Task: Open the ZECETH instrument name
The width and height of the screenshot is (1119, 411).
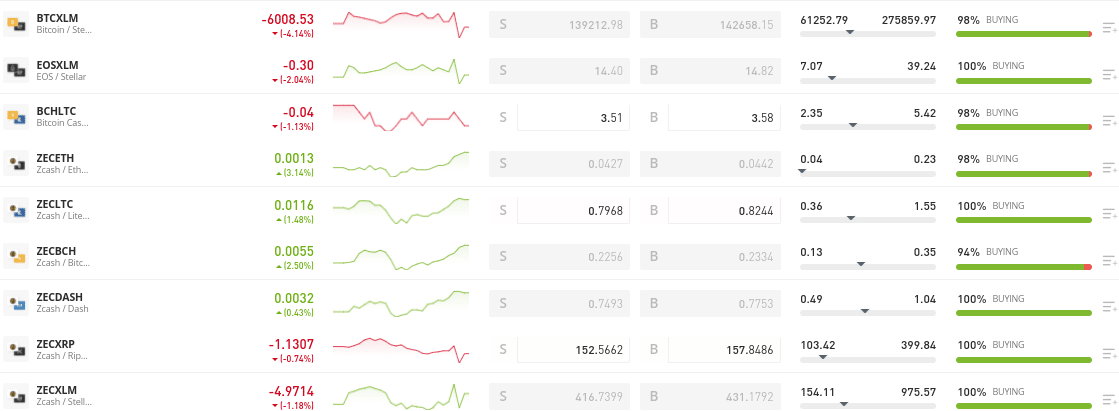Action: pos(55,158)
